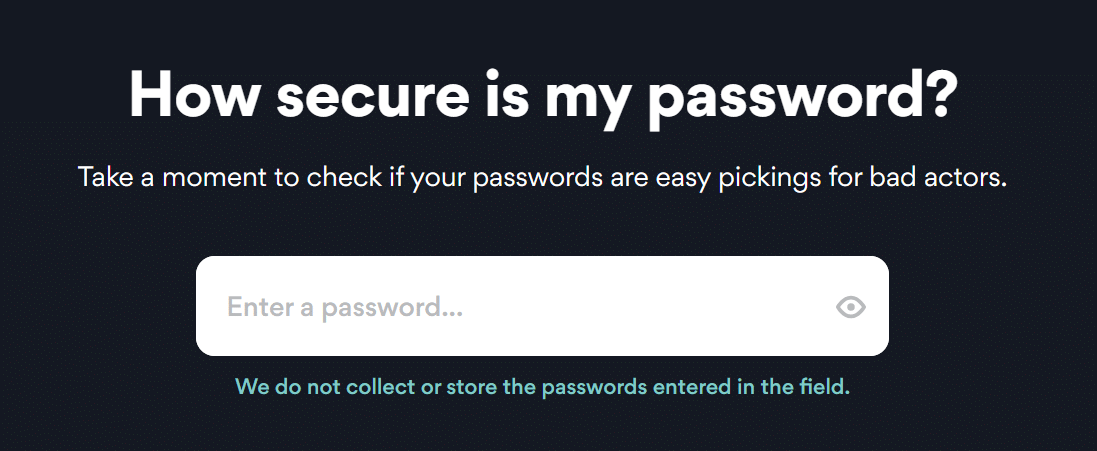
Task: Click the word 'password?' in the main heading
Action: tap(802, 99)
